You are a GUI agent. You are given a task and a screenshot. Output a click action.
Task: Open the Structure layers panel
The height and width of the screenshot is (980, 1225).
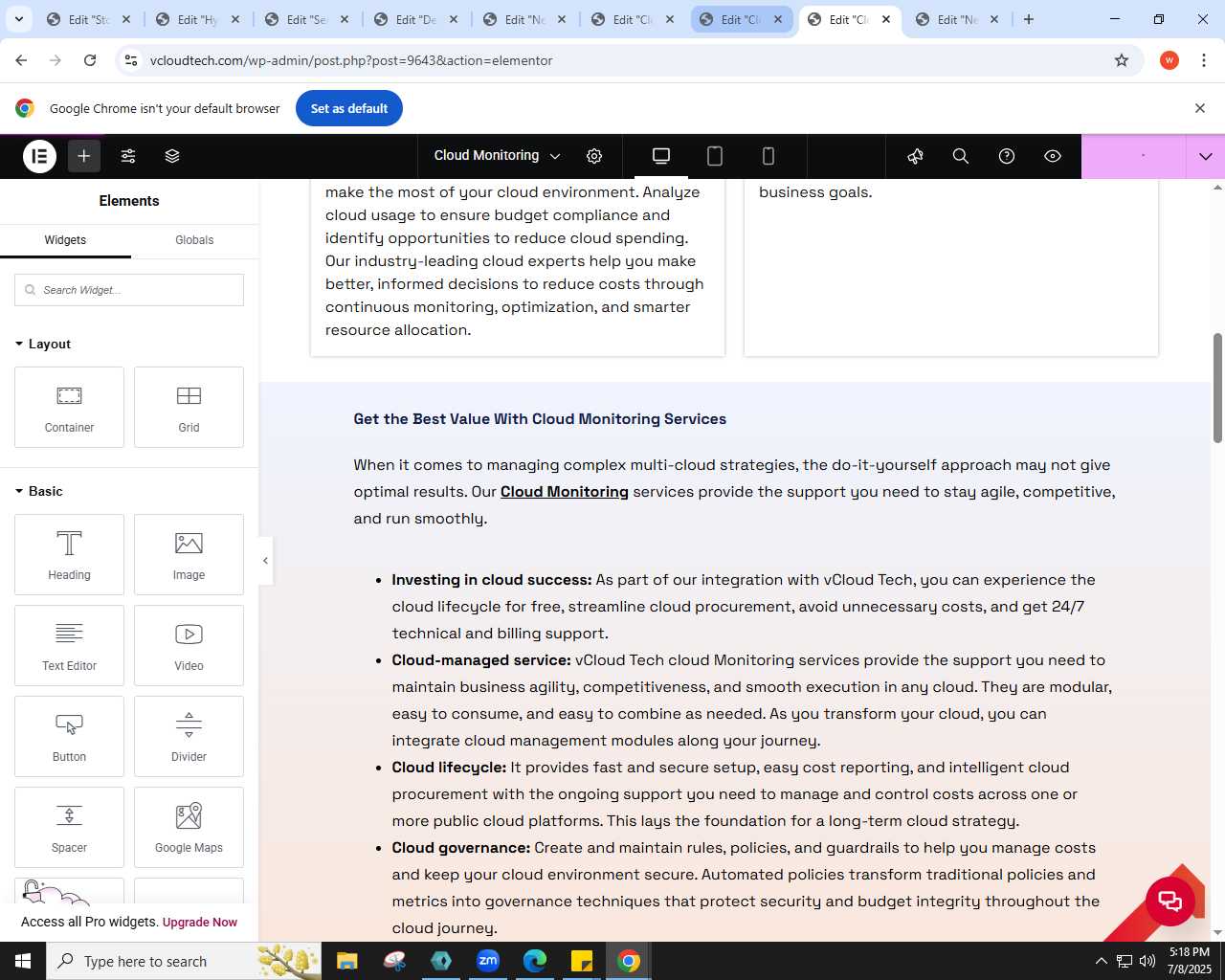tap(172, 156)
